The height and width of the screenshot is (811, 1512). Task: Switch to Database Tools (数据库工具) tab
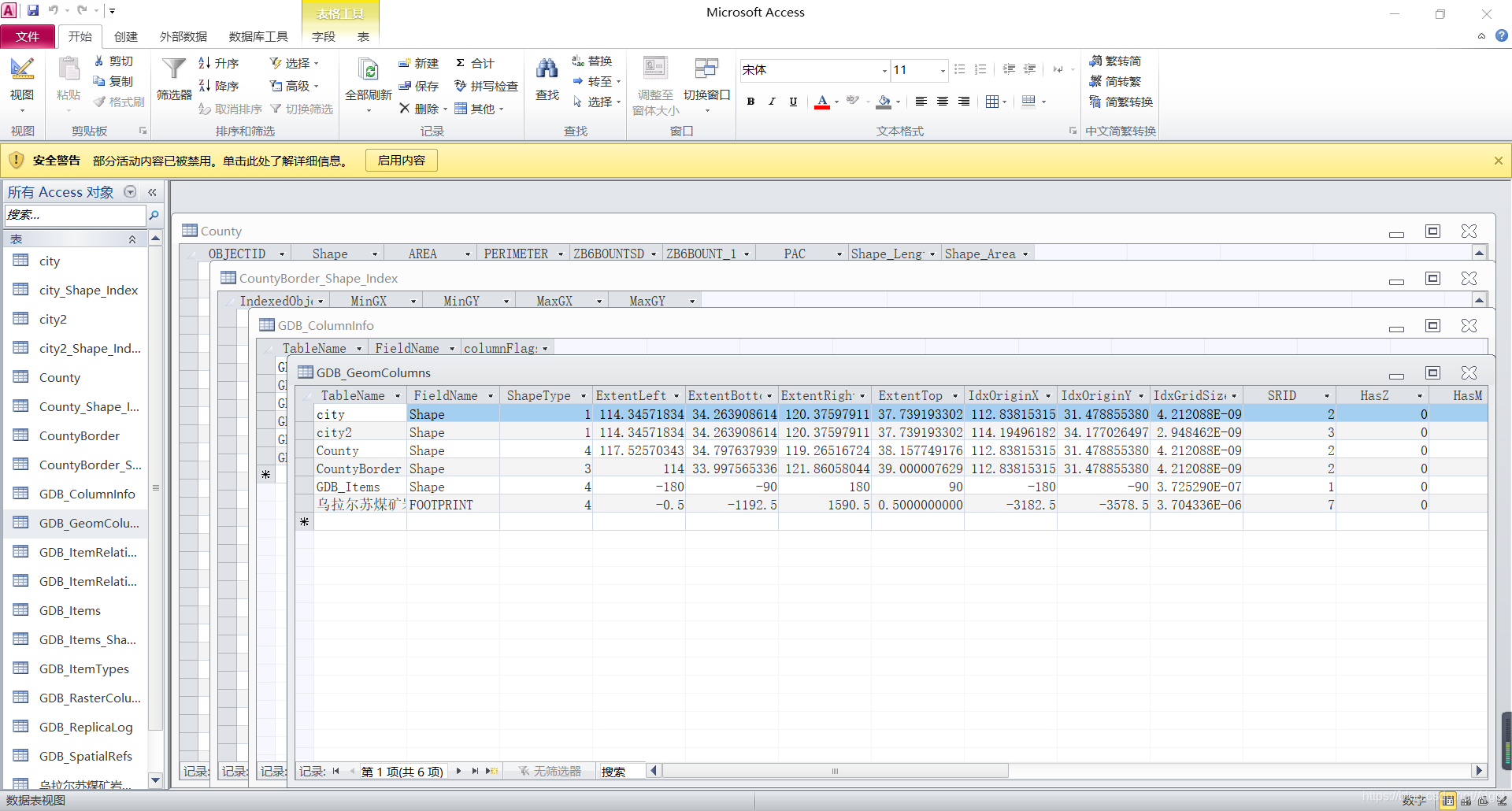[x=258, y=36]
